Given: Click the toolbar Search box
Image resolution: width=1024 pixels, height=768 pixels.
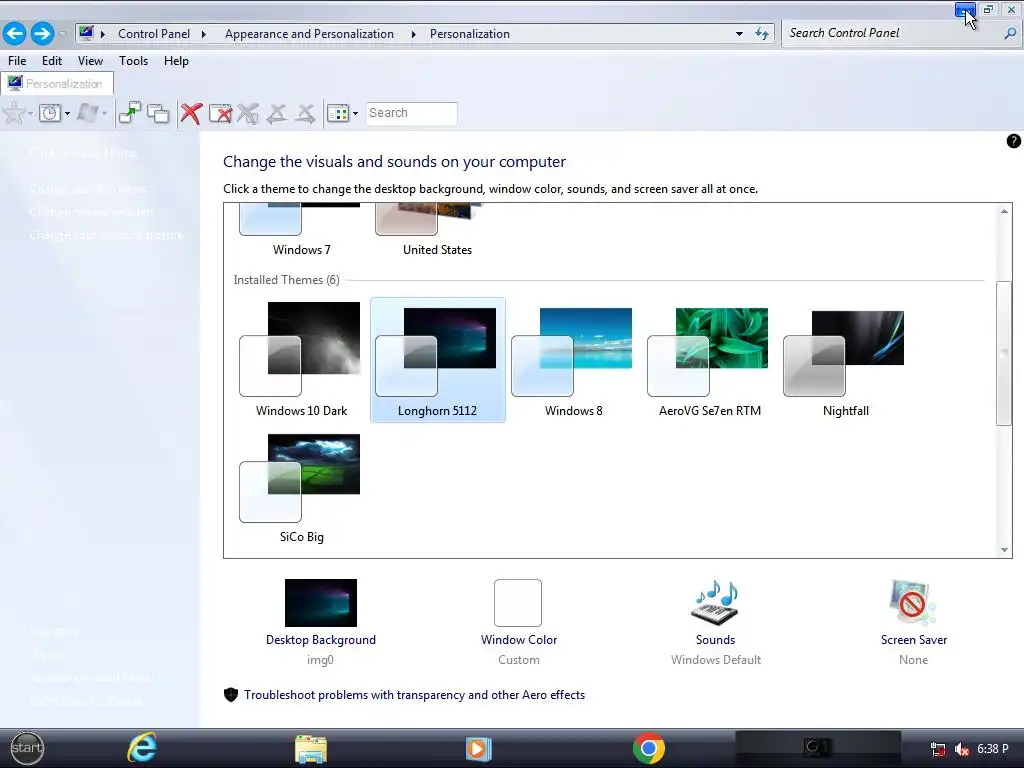Looking at the screenshot, I should pos(411,113).
